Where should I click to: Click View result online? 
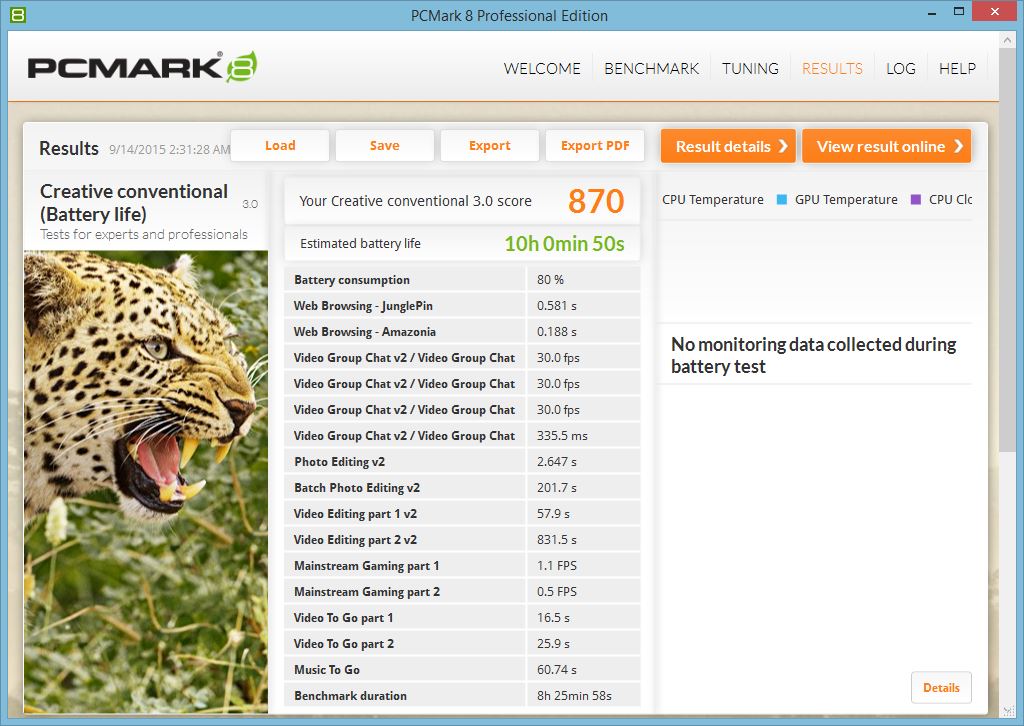[x=886, y=146]
